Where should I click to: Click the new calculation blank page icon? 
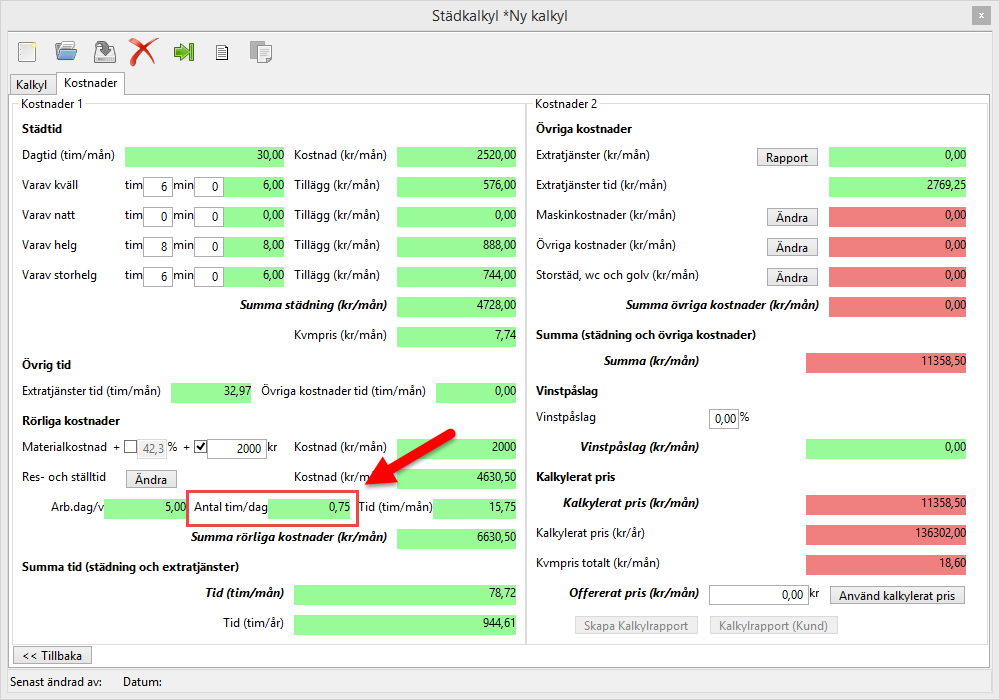point(27,51)
